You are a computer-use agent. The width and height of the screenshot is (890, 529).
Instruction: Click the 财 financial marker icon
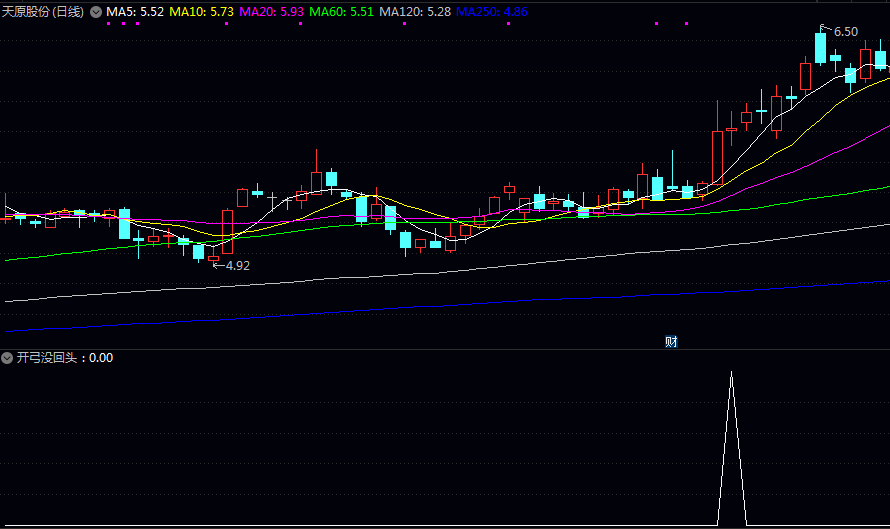click(671, 342)
